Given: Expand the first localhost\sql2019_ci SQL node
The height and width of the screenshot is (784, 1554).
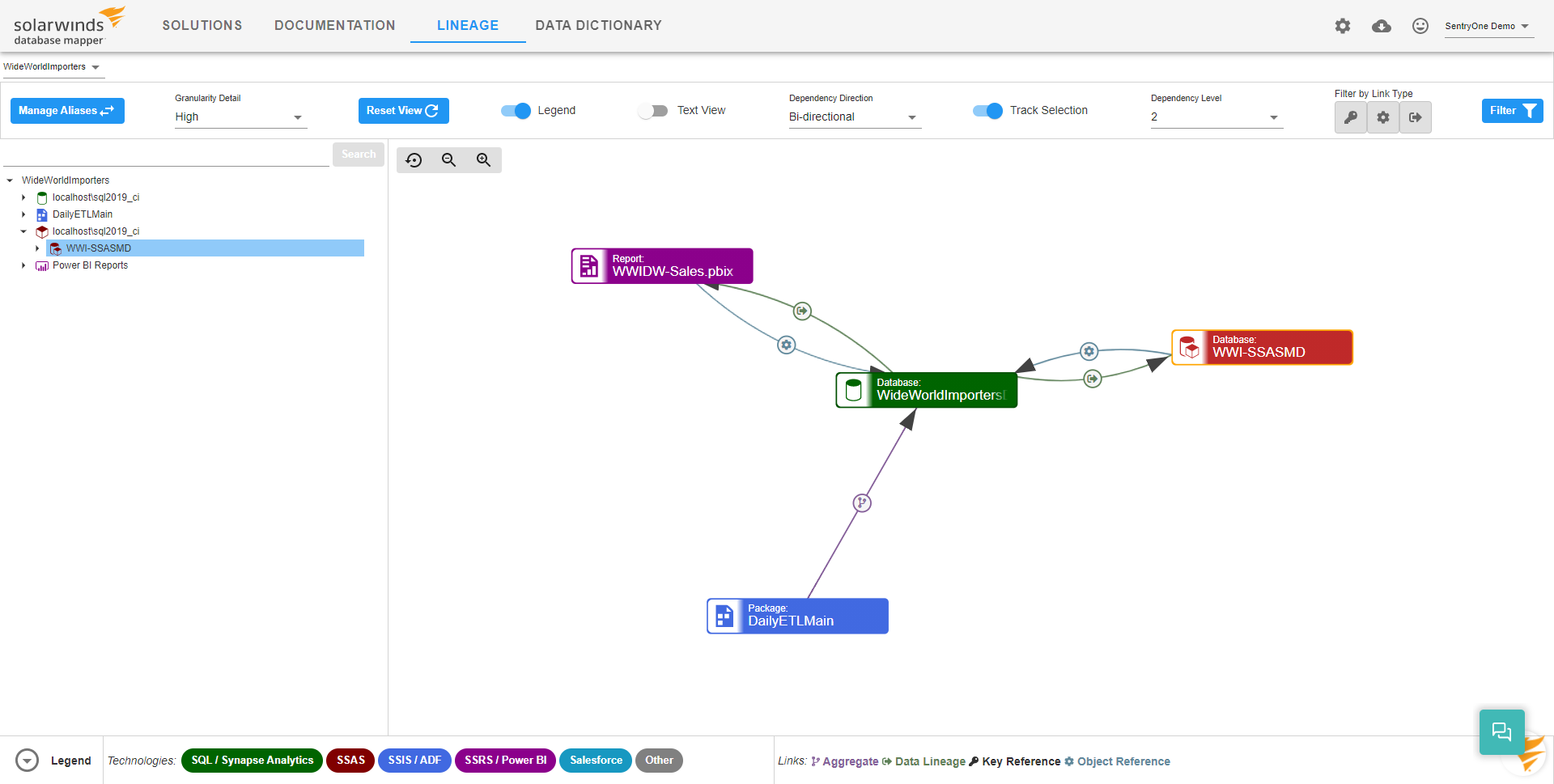Looking at the screenshot, I should [x=23, y=197].
